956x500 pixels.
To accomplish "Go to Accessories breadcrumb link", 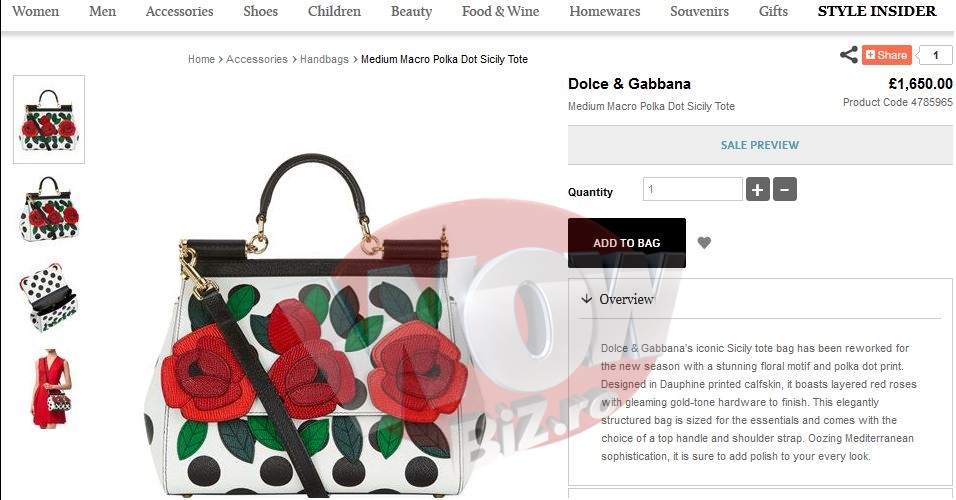I will click(257, 59).
